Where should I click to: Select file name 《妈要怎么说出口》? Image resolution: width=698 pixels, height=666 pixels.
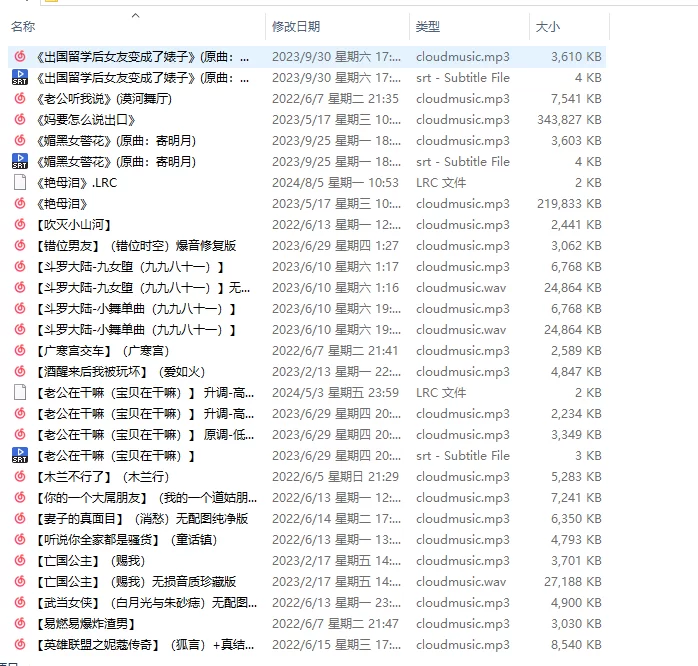point(86,119)
